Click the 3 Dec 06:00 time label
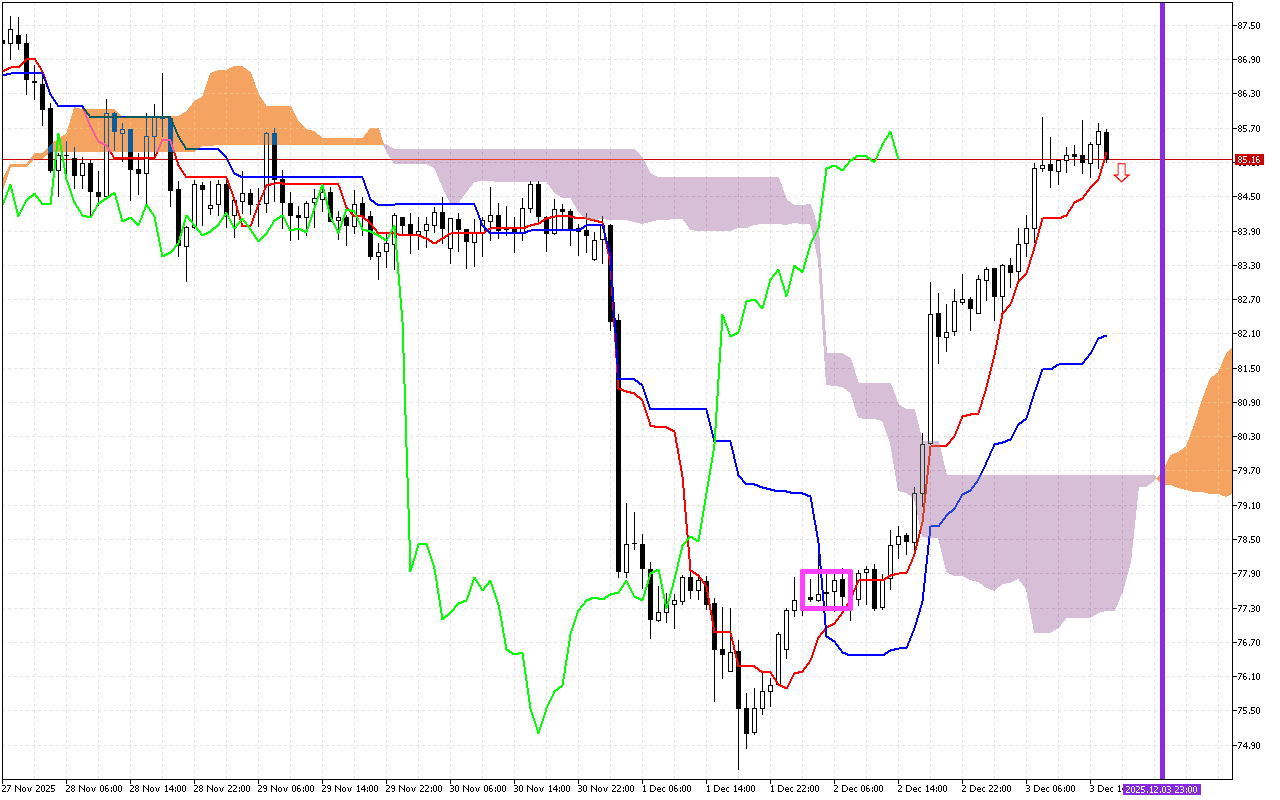Screen dimensions: 1280x800 pos(1050,789)
